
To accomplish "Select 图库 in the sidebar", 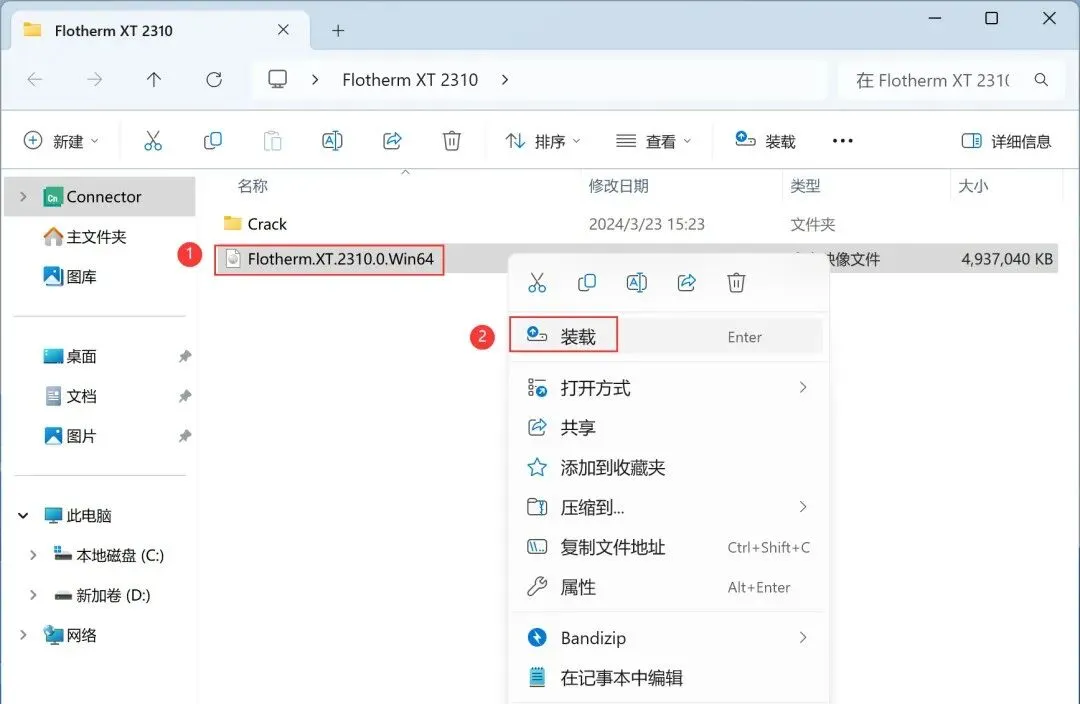I will (x=70, y=277).
